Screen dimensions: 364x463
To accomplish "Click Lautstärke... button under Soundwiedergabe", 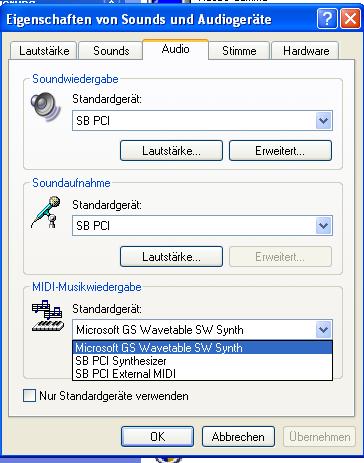I will point(171,151).
